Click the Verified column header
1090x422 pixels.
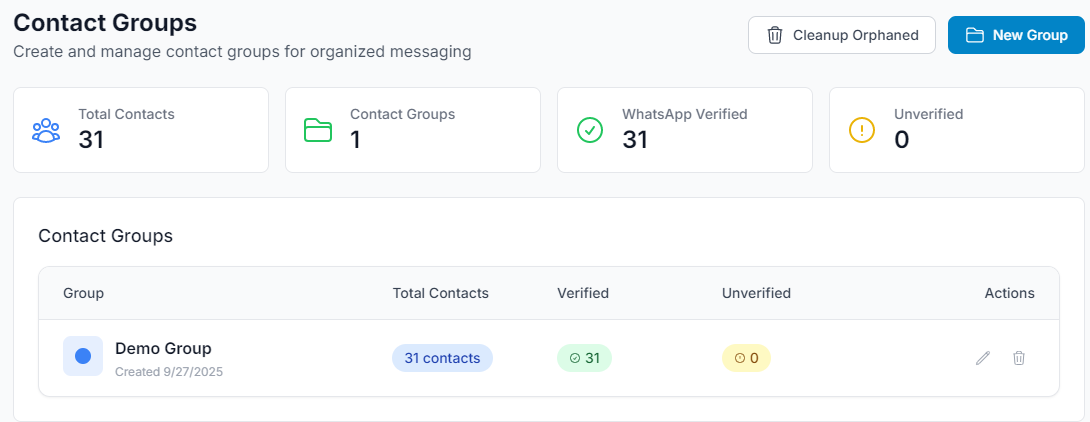(583, 293)
